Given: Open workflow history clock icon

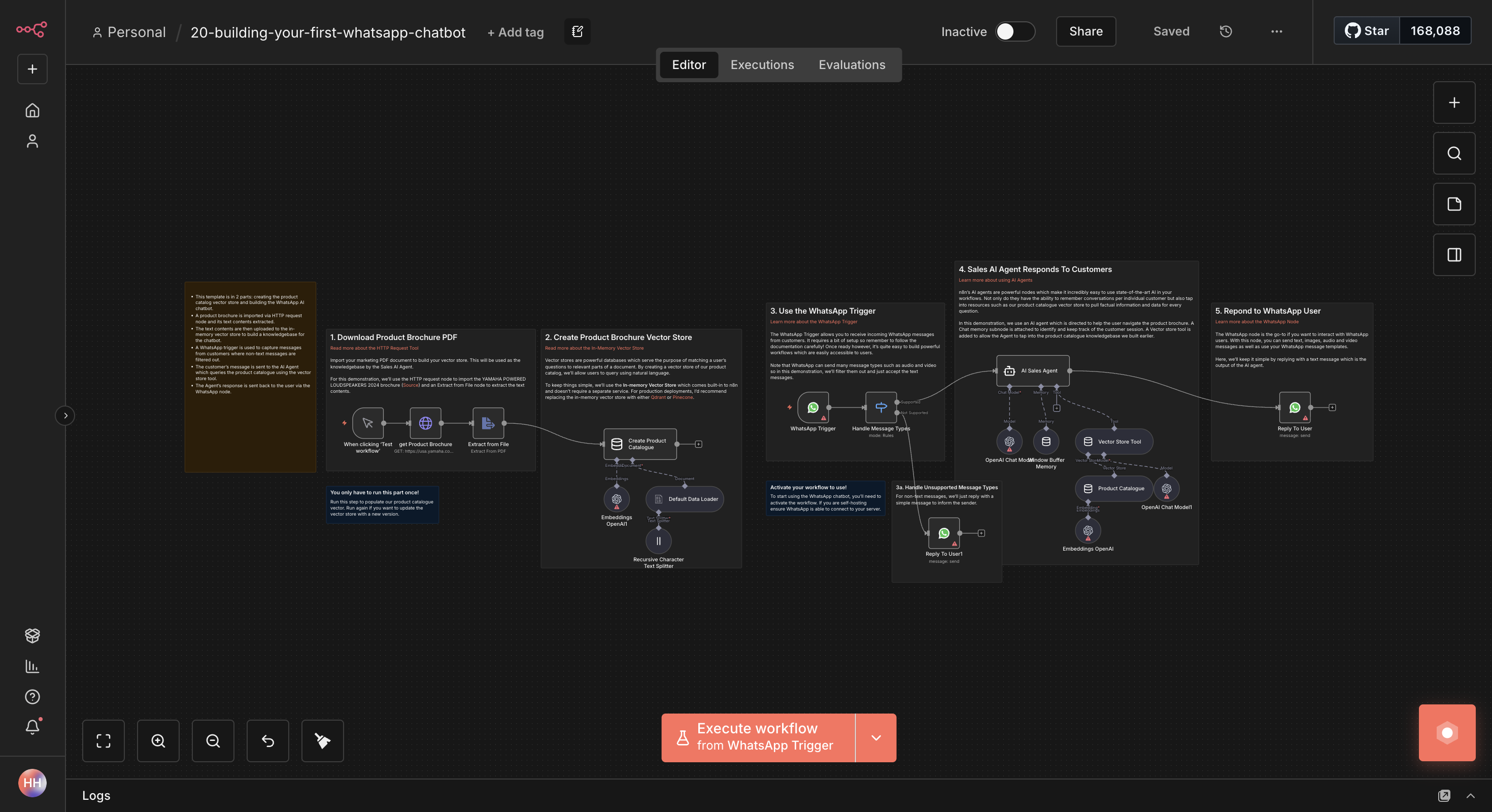Looking at the screenshot, I should (x=1226, y=31).
